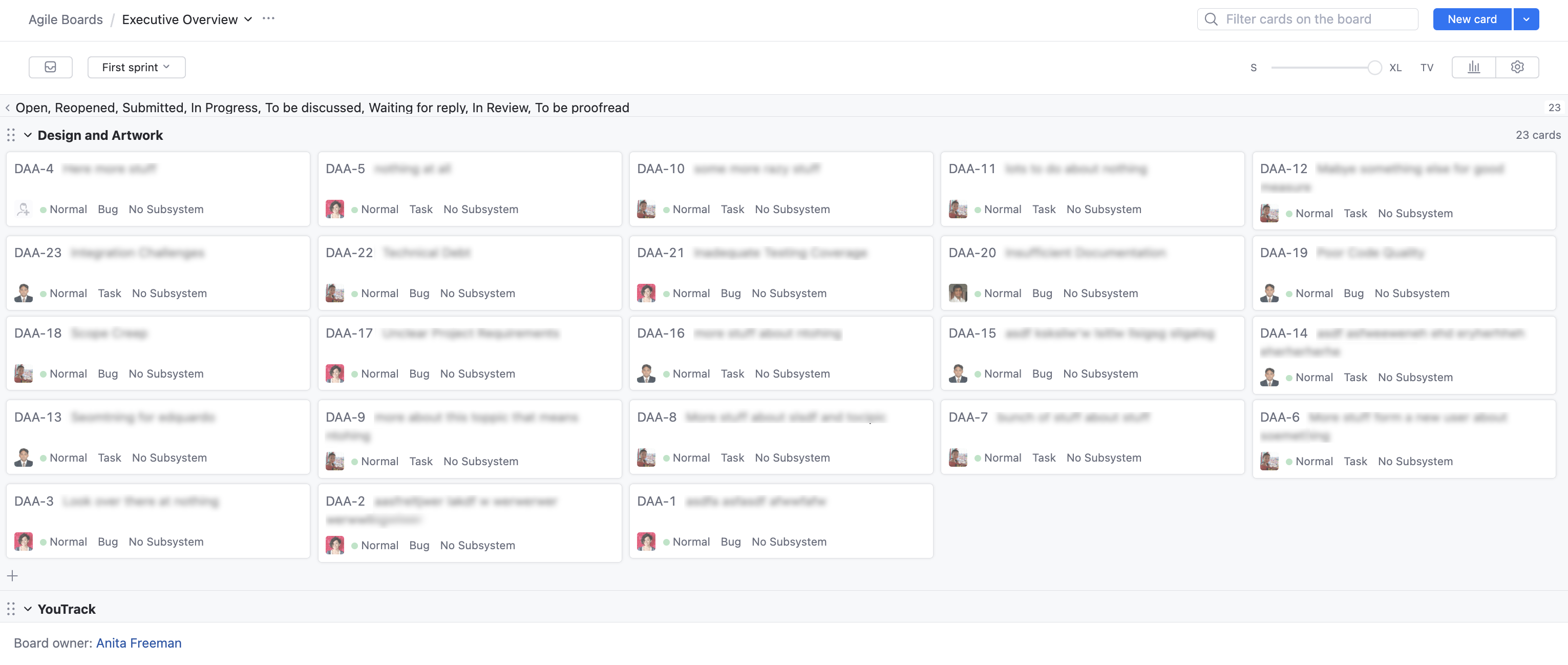
Task: Grab the Design and Artwork drag handle
Action: click(x=11, y=135)
